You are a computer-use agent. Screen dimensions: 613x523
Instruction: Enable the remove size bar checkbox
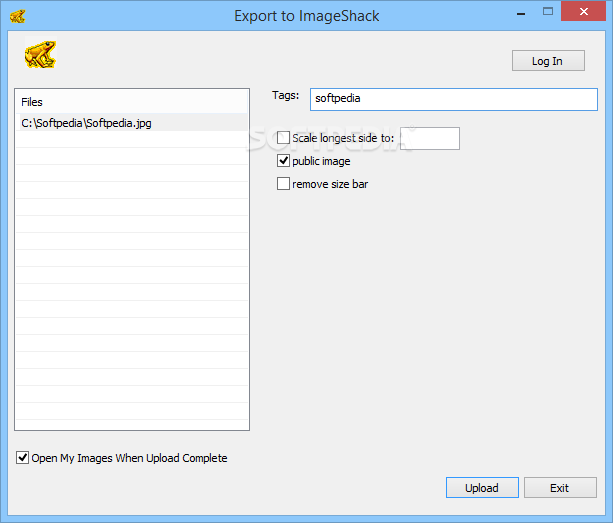coord(283,183)
